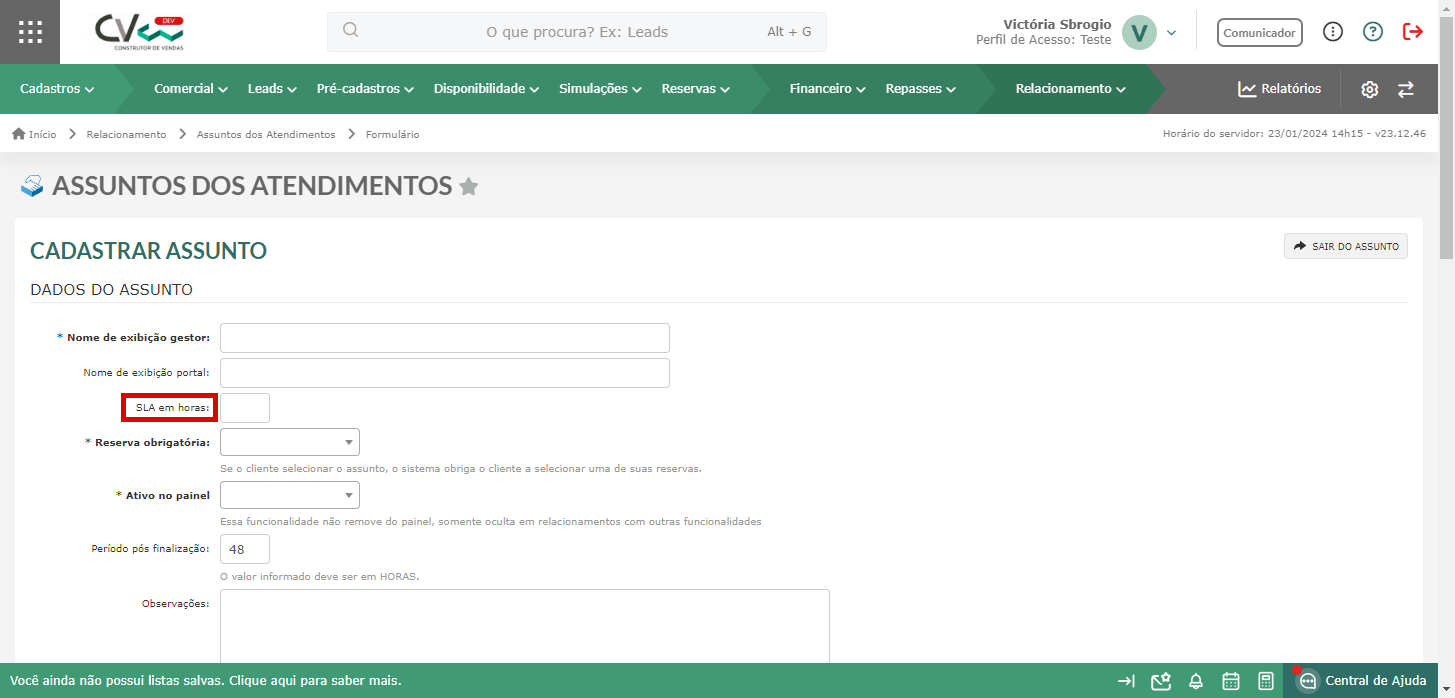This screenshot has height=698, width=1455.
Task: Open the Disponibilidade menu
Action: [x=487, y=89]
